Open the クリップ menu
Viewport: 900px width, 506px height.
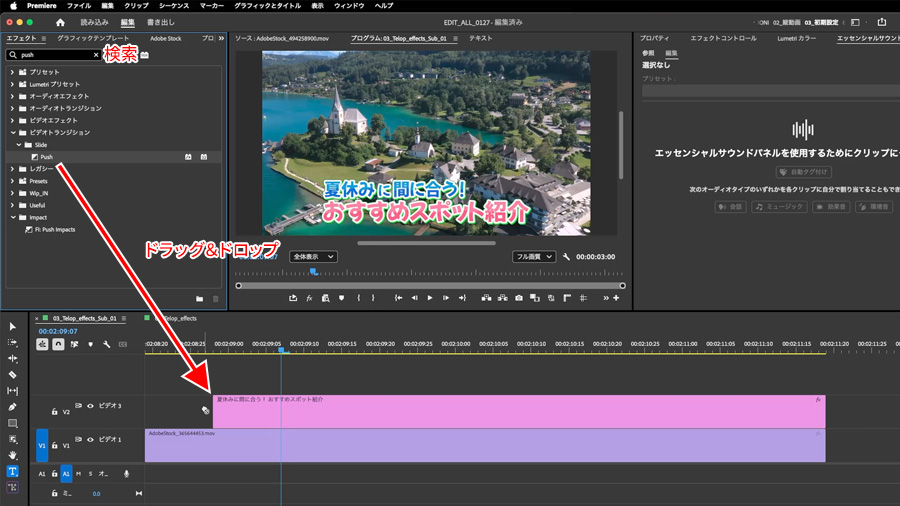[136, 6]
